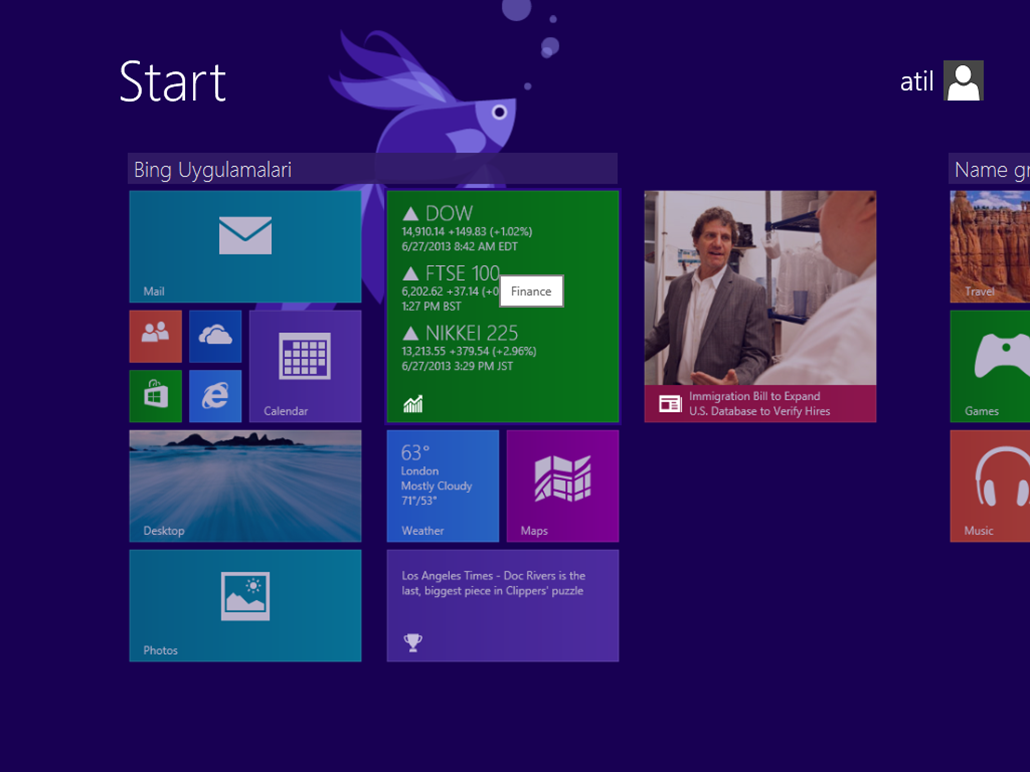Viewport: 1030px width, 772px height.
Task: Click the atil user account picture
Action: (x=964, y=81)
